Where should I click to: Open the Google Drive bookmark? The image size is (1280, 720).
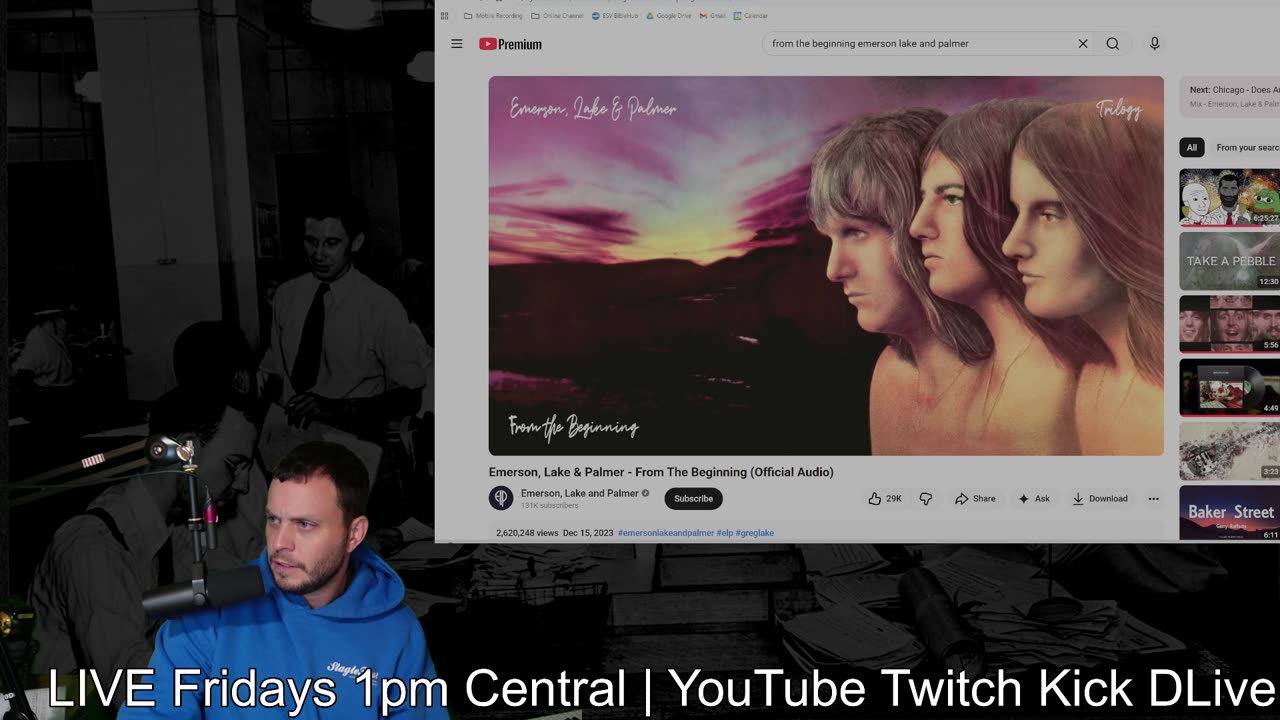tap(669, 16)
